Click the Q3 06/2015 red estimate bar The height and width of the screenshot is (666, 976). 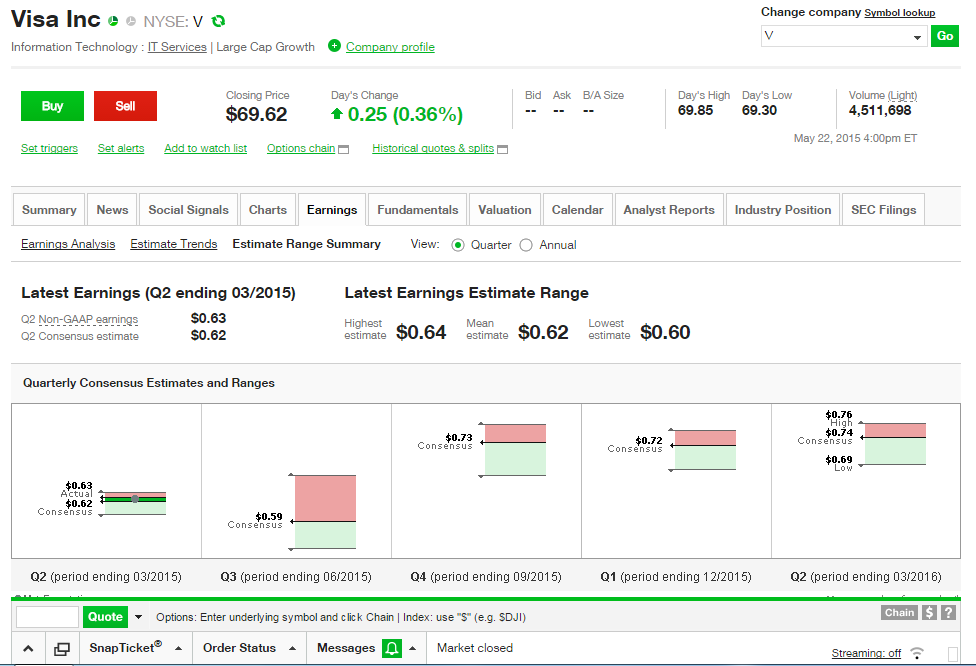pos(325,498)
